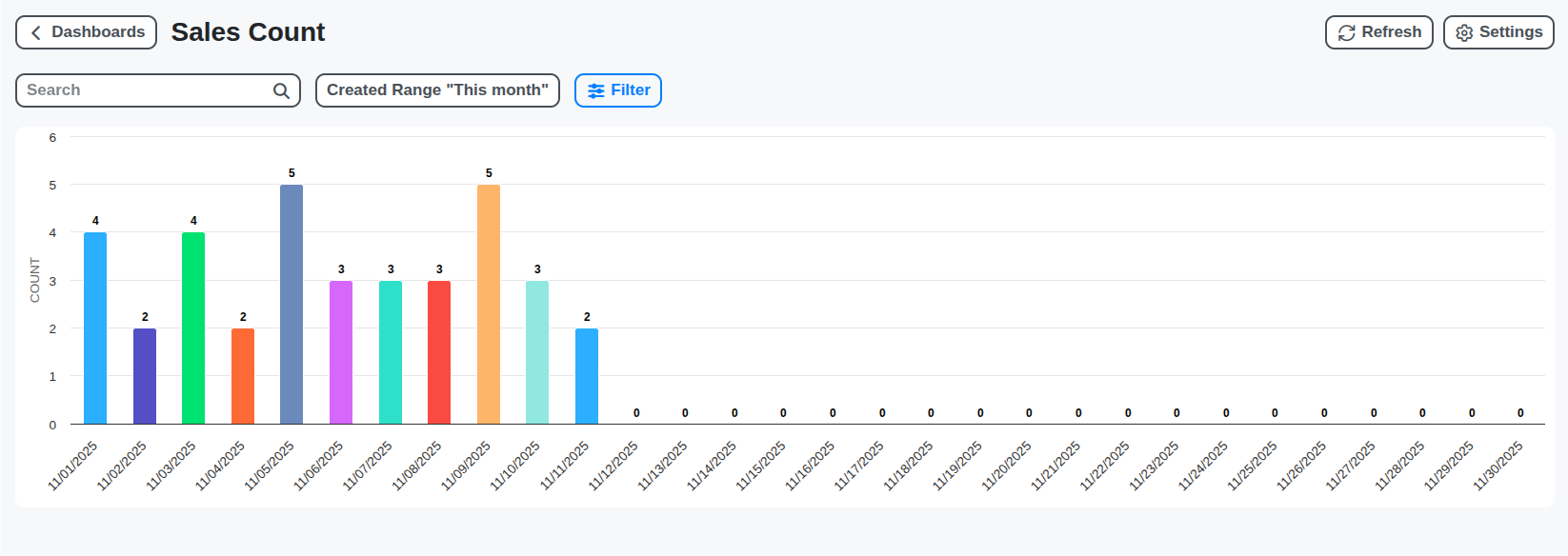Select the 11/05/2025 slate-blue bar
Screen dimensions: 1568x556
(291, 305)
